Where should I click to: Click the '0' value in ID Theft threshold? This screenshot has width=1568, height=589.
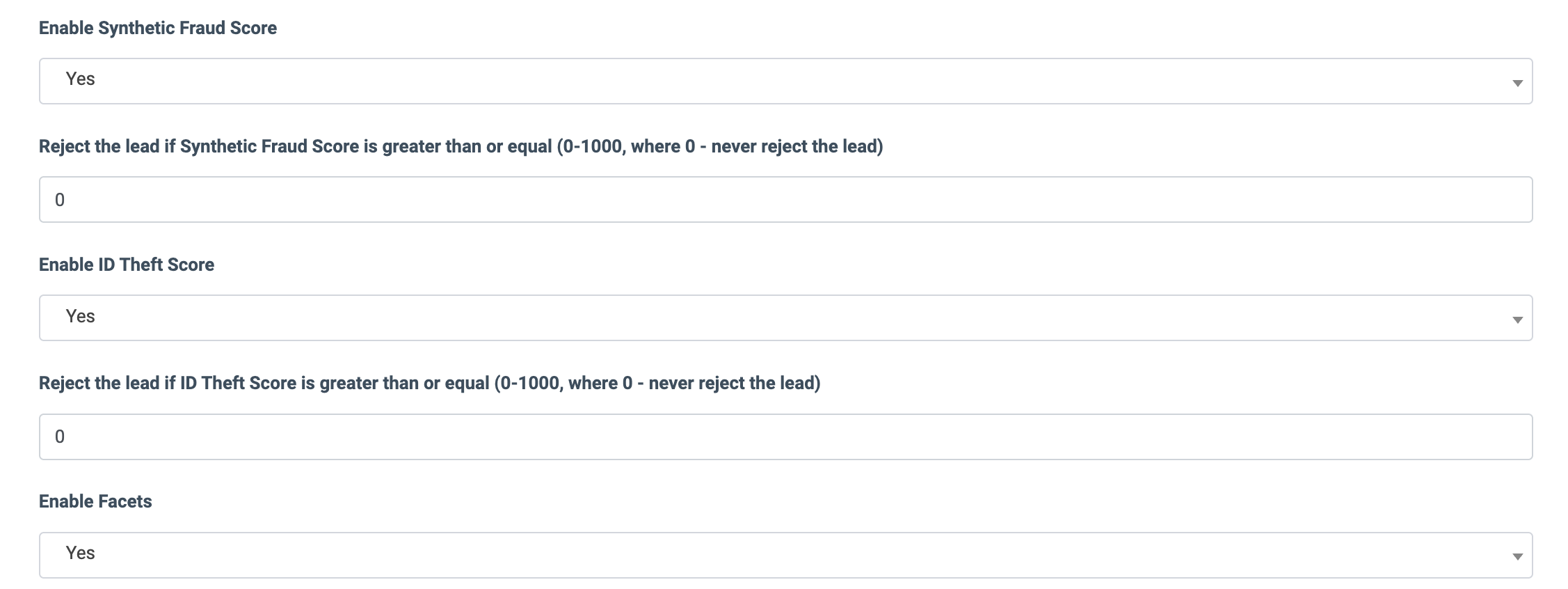(x=60, y=437)
